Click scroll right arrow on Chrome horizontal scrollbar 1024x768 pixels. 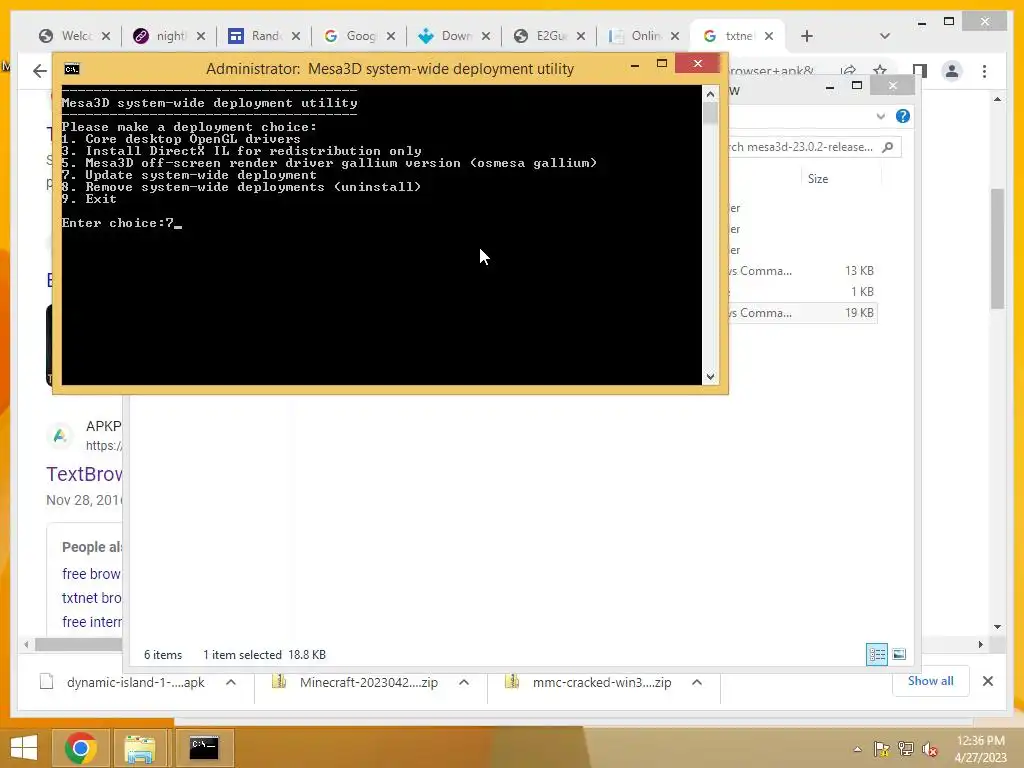[x=980, y=645]
